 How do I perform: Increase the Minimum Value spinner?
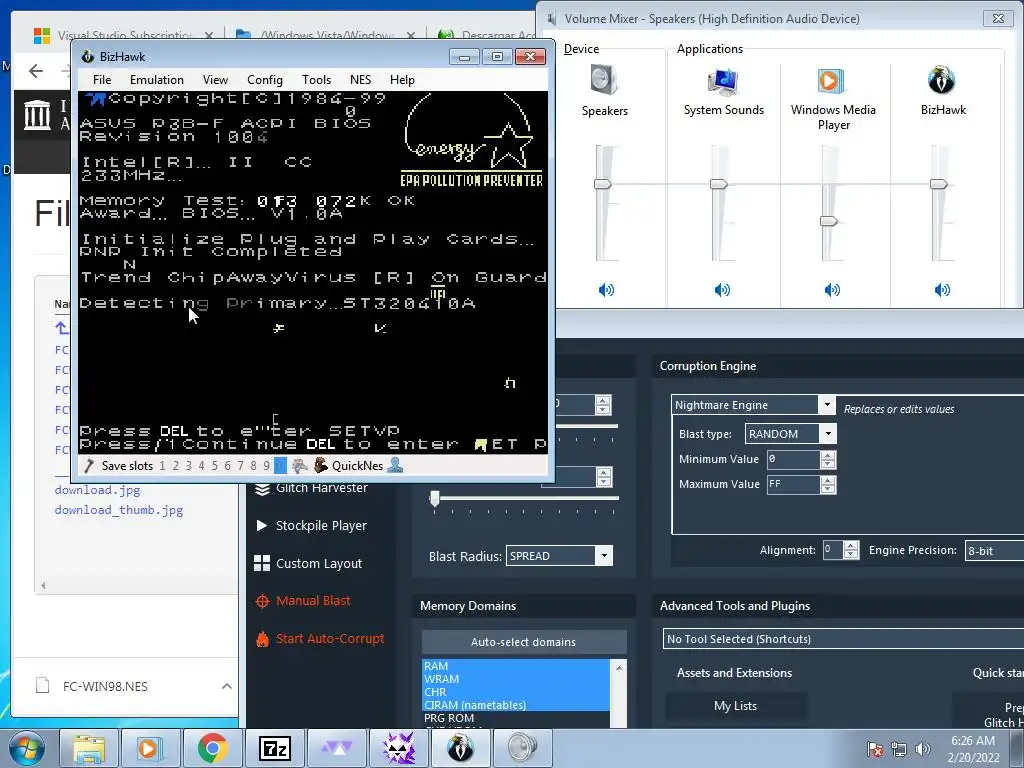coord(828,455)
